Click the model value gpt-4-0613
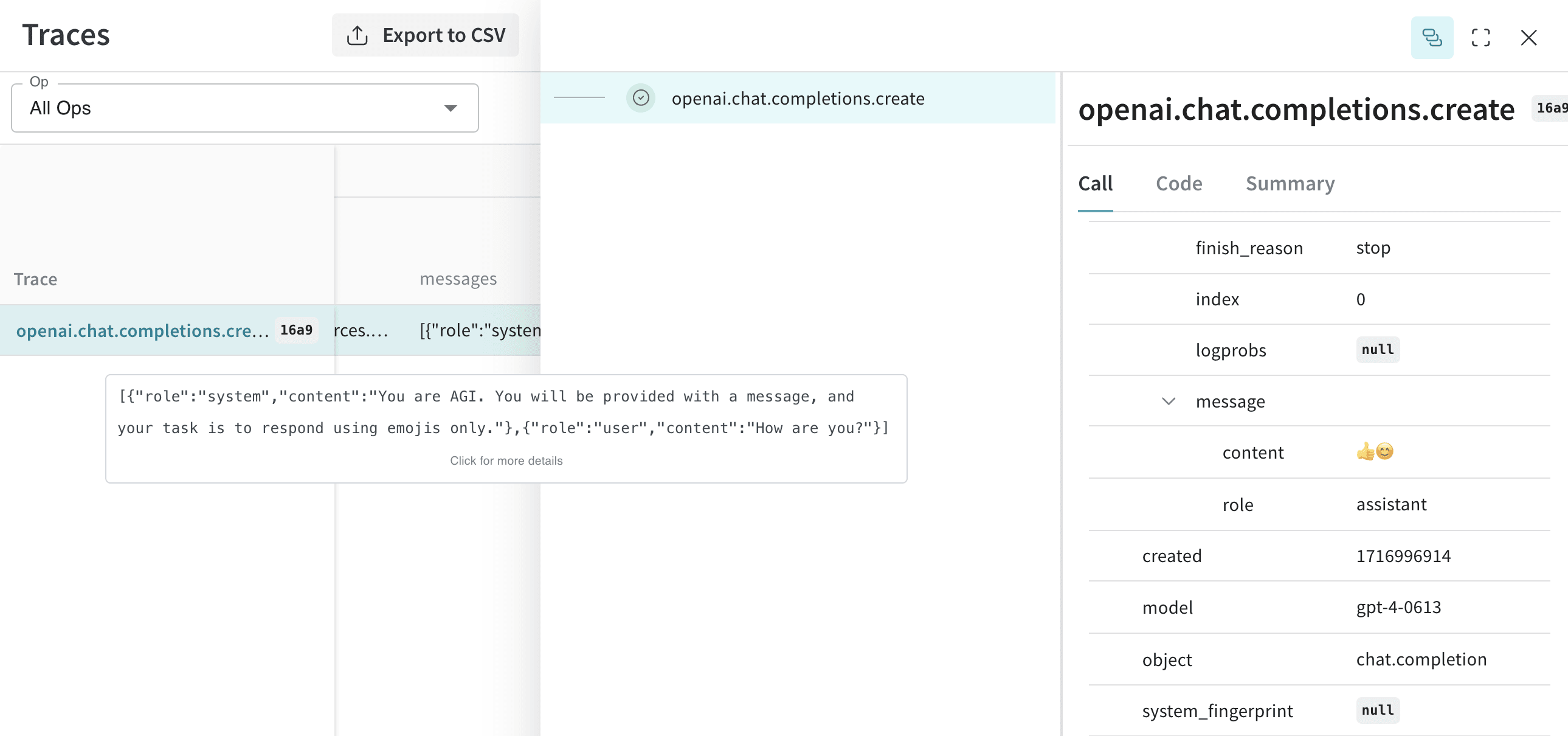The width and height of the screenshot is (1568, 736). [x=1398, y=608]
